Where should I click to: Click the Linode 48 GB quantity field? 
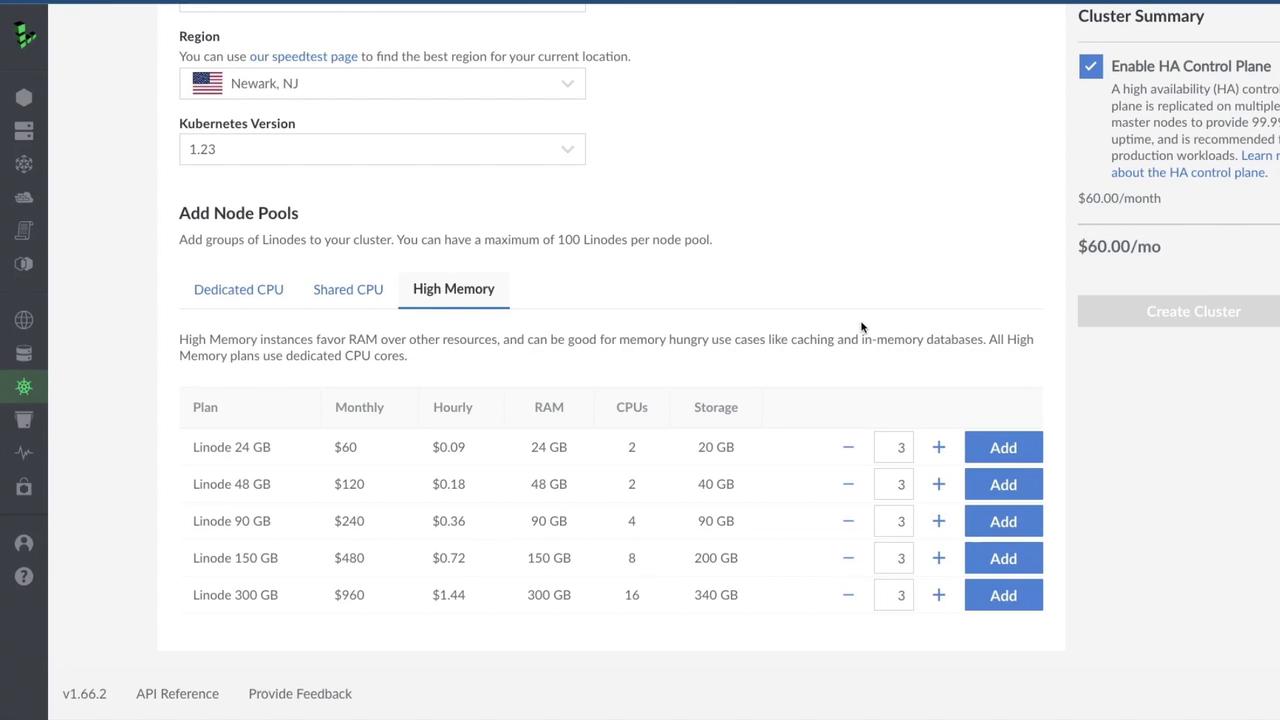tap(893, 484)
